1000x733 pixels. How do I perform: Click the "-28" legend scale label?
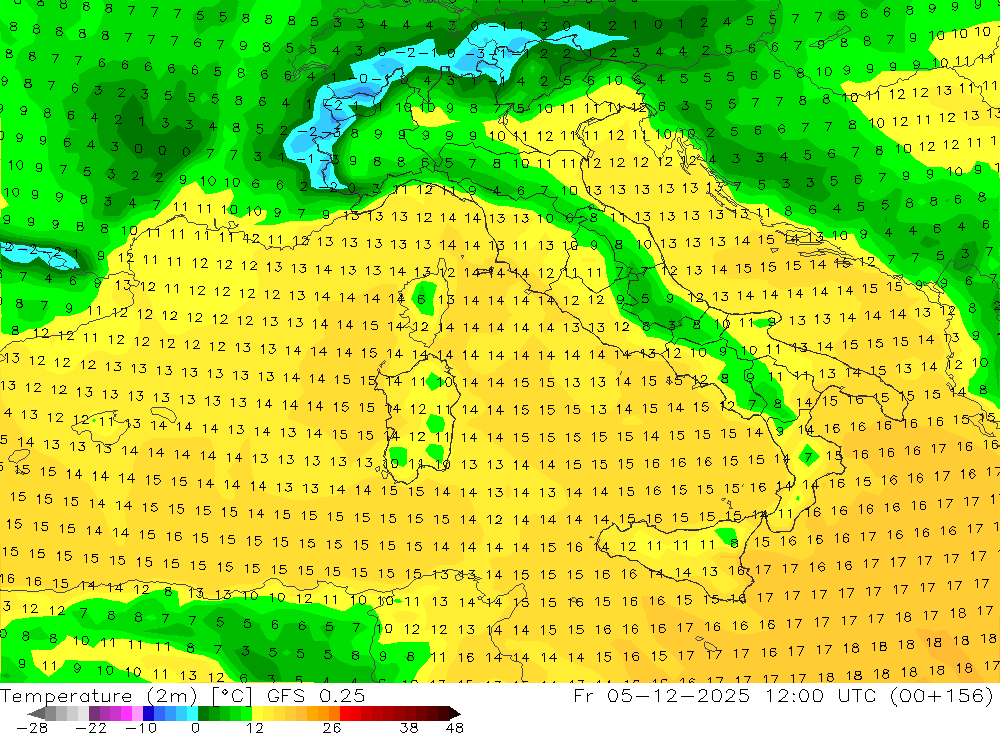click(x=32, y=728)
